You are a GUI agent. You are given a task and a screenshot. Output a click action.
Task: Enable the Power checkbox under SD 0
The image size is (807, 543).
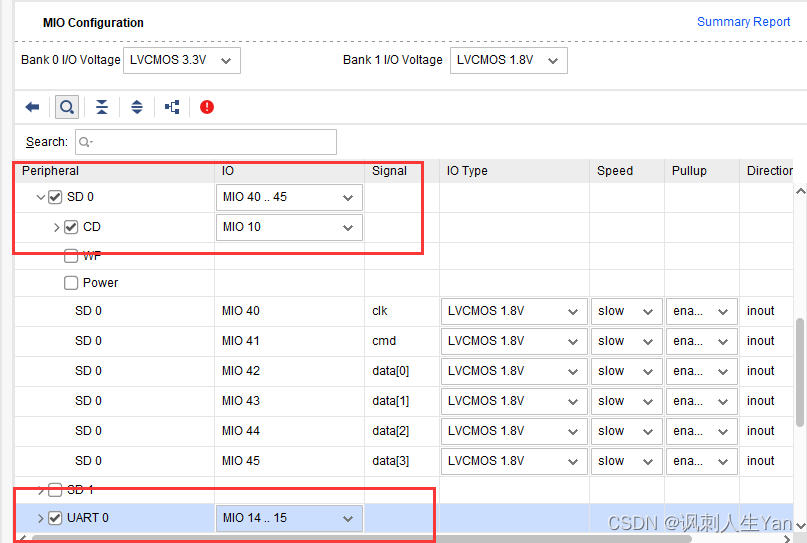[71, 283]
